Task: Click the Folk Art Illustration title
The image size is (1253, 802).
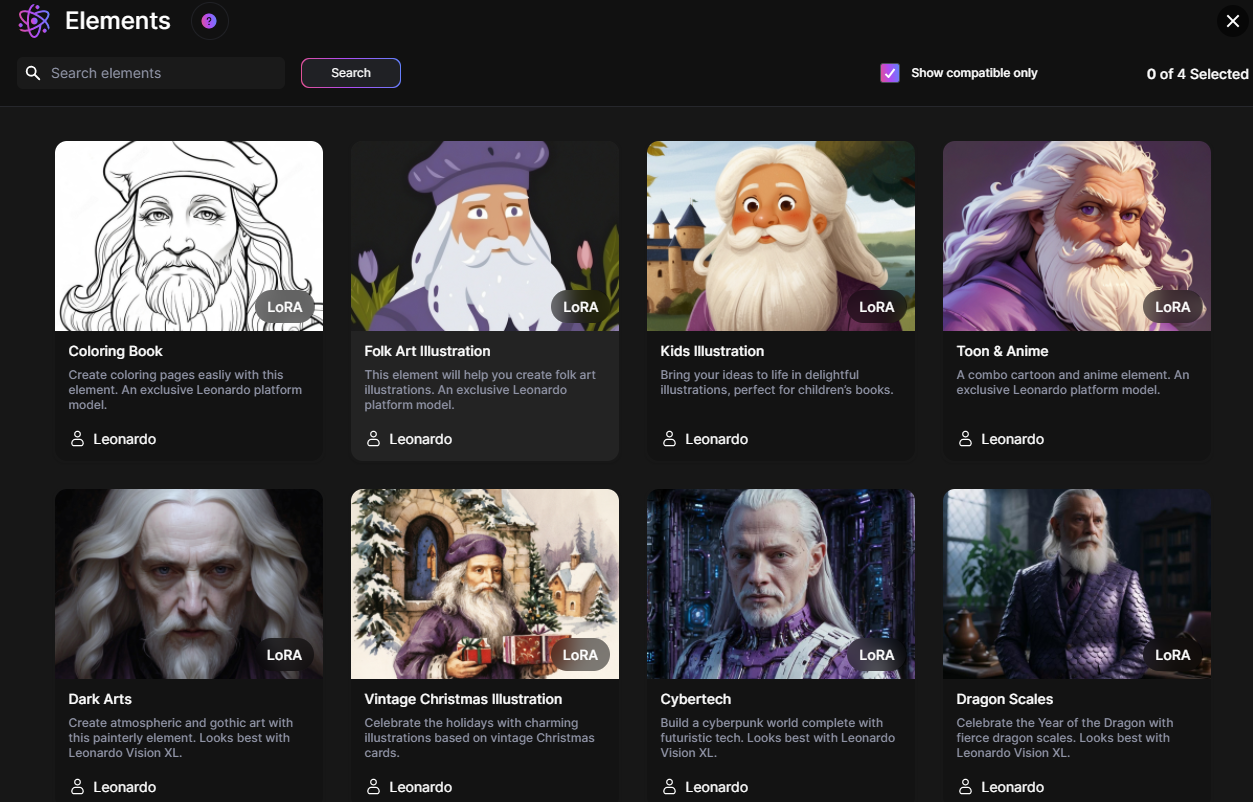Action: [x=427, y=351]
